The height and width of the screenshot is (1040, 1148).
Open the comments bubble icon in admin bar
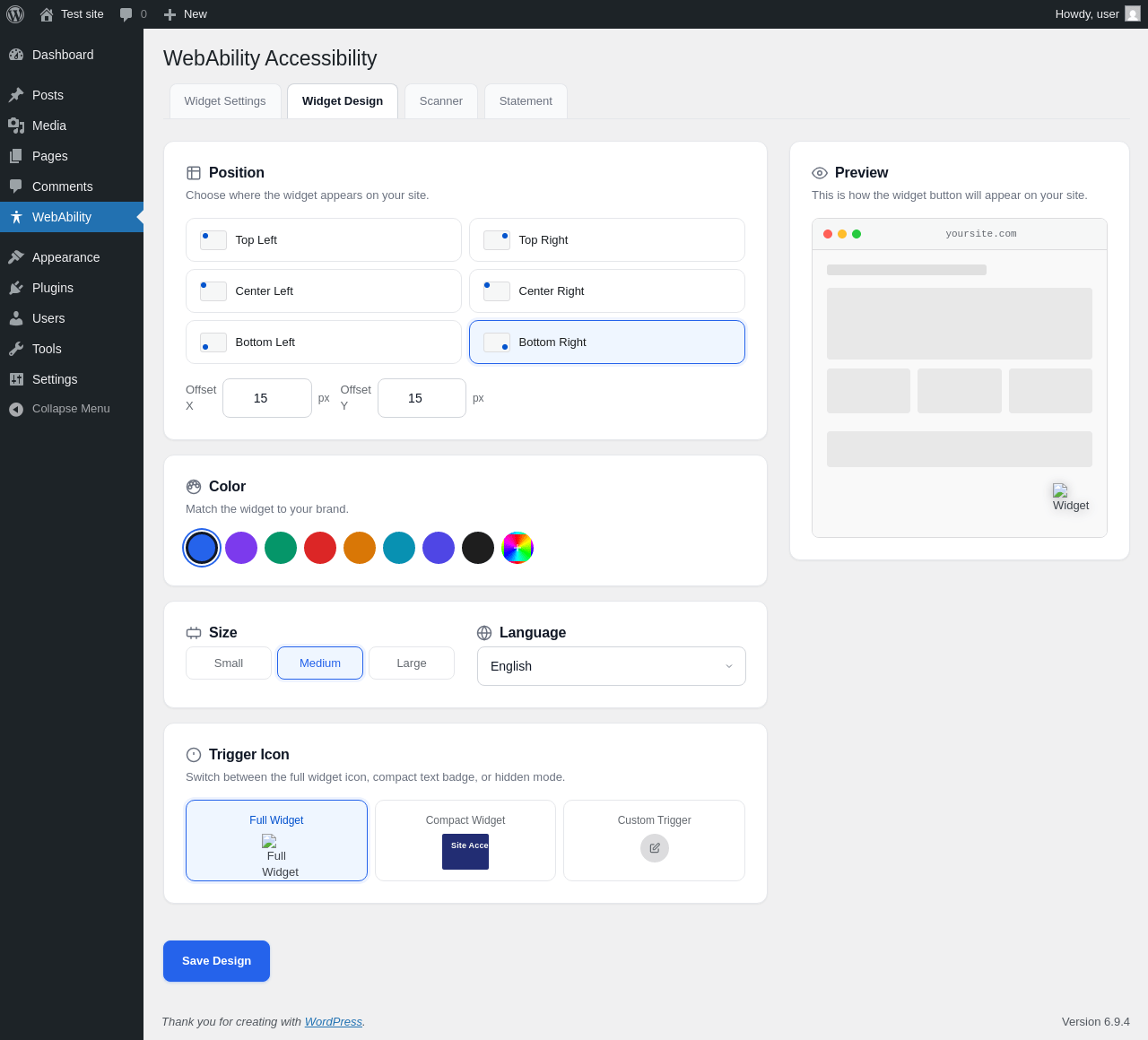click(x=126, y=14)
